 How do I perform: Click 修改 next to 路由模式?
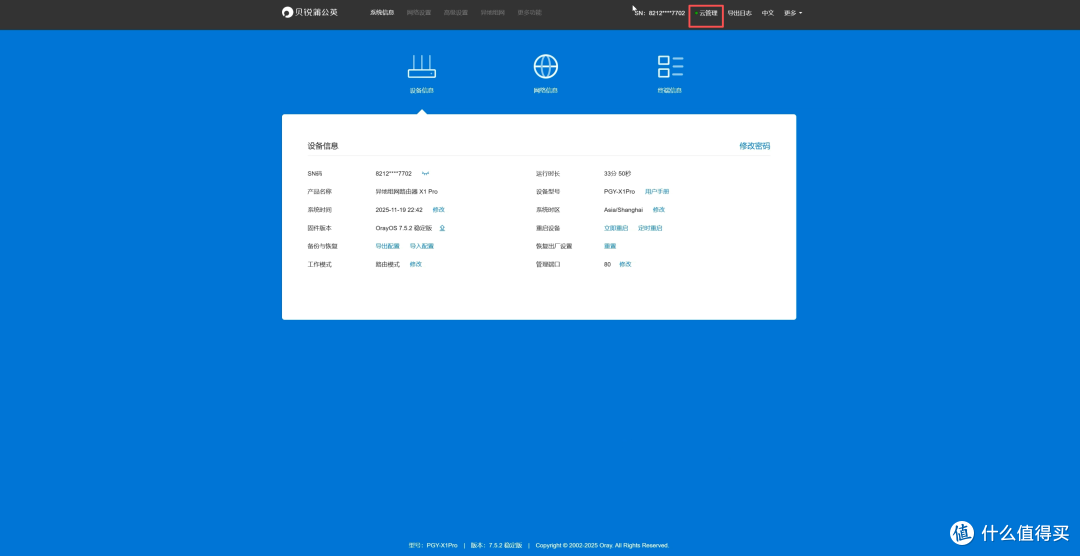[x=415, y=265]
